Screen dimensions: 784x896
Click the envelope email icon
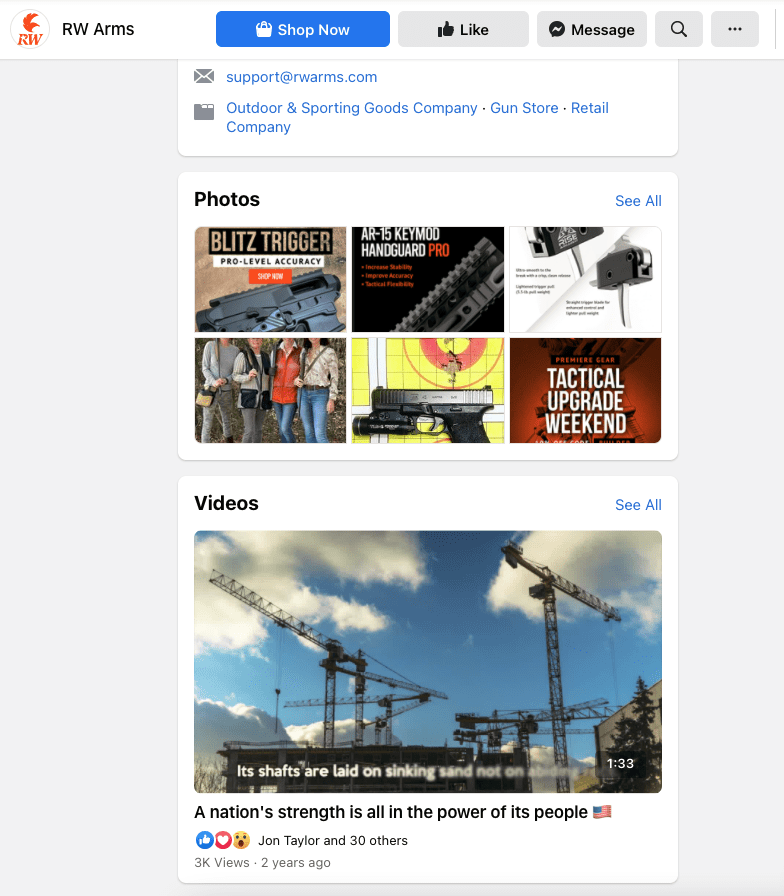[x=204, y=76]
